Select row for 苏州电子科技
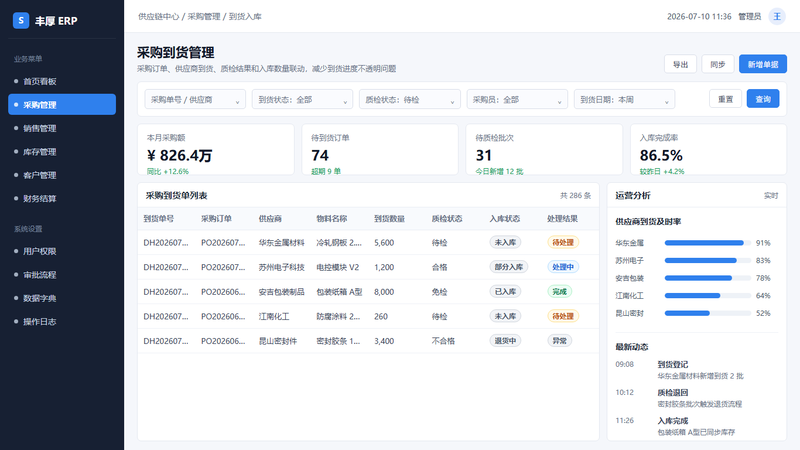800x450 pixels. click(x=368, y=267)
